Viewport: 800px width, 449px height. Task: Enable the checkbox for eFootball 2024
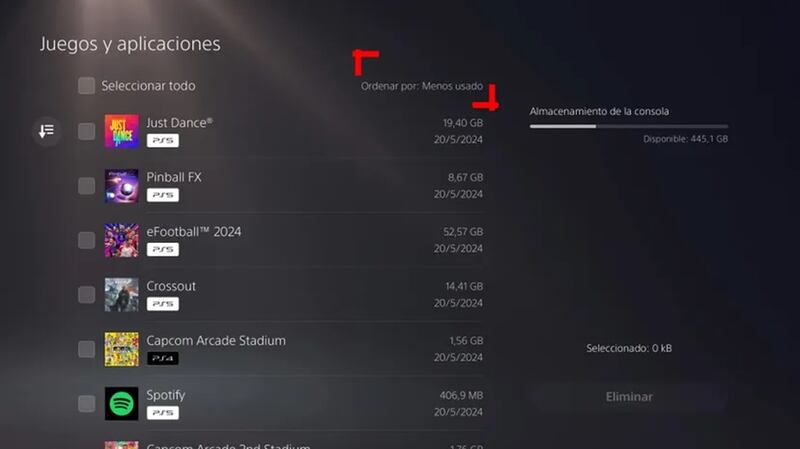(x=87, y=240)
